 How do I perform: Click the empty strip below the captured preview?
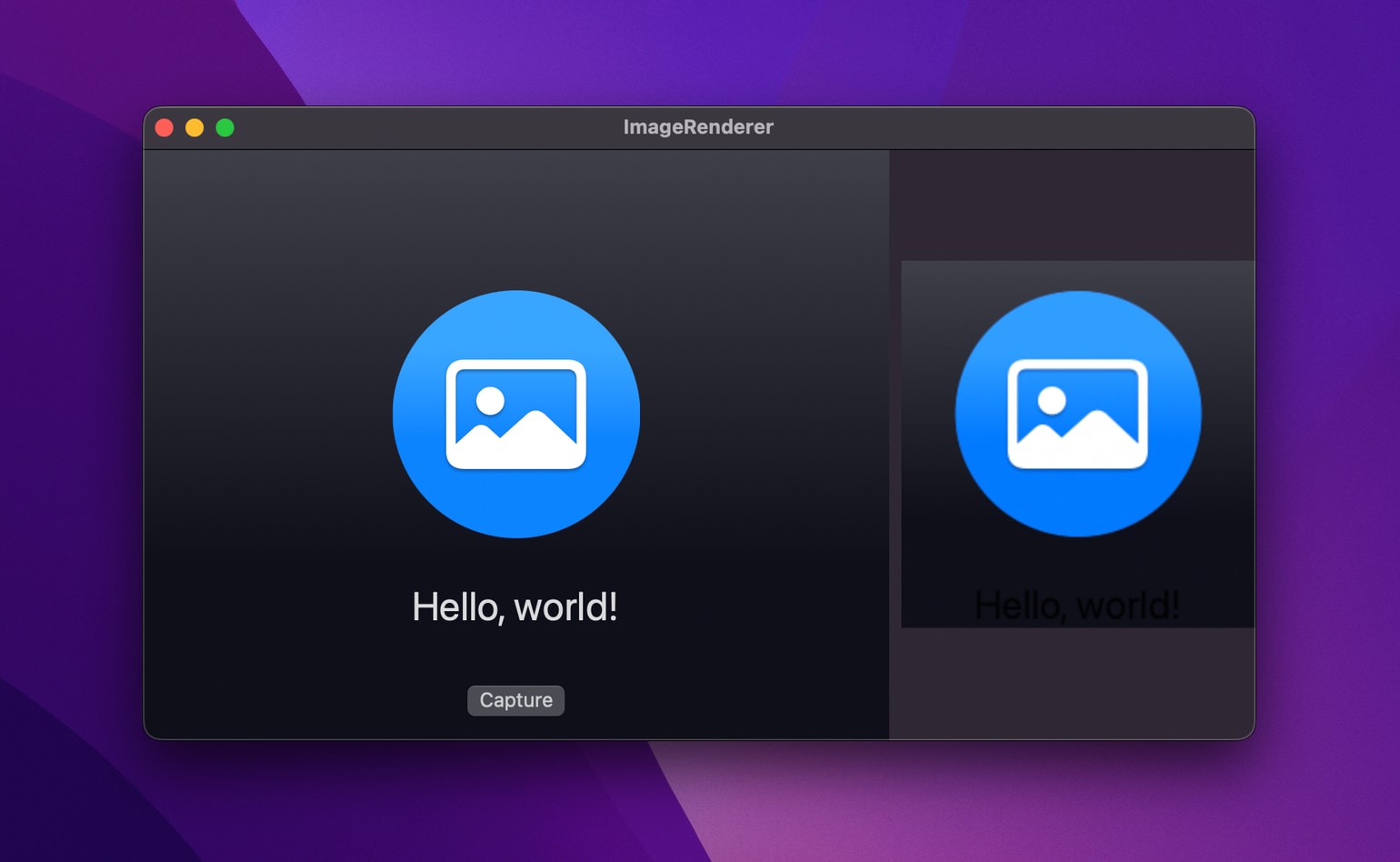point(1072,682)
